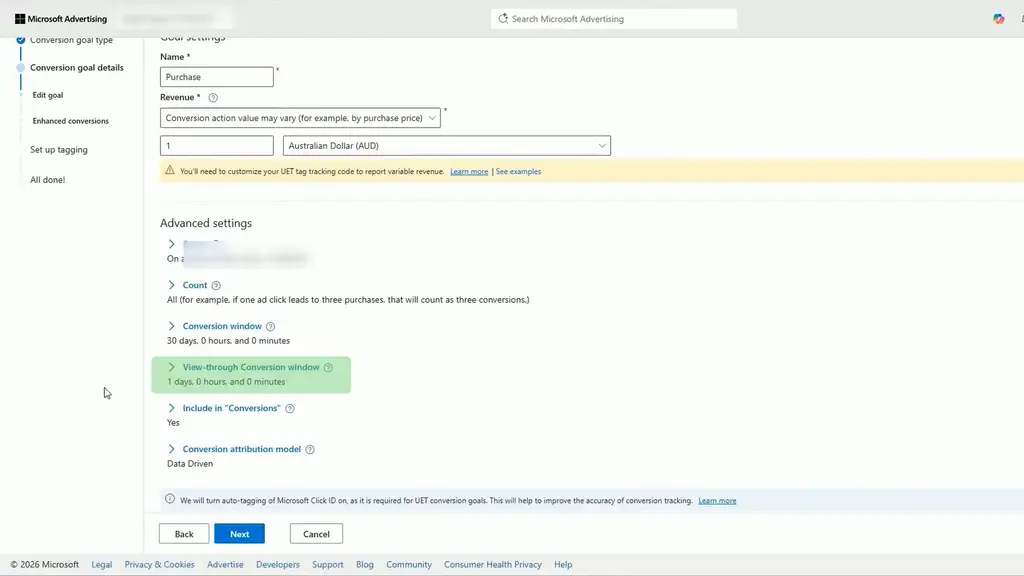Click the search magnifier icon

point(503,19)
